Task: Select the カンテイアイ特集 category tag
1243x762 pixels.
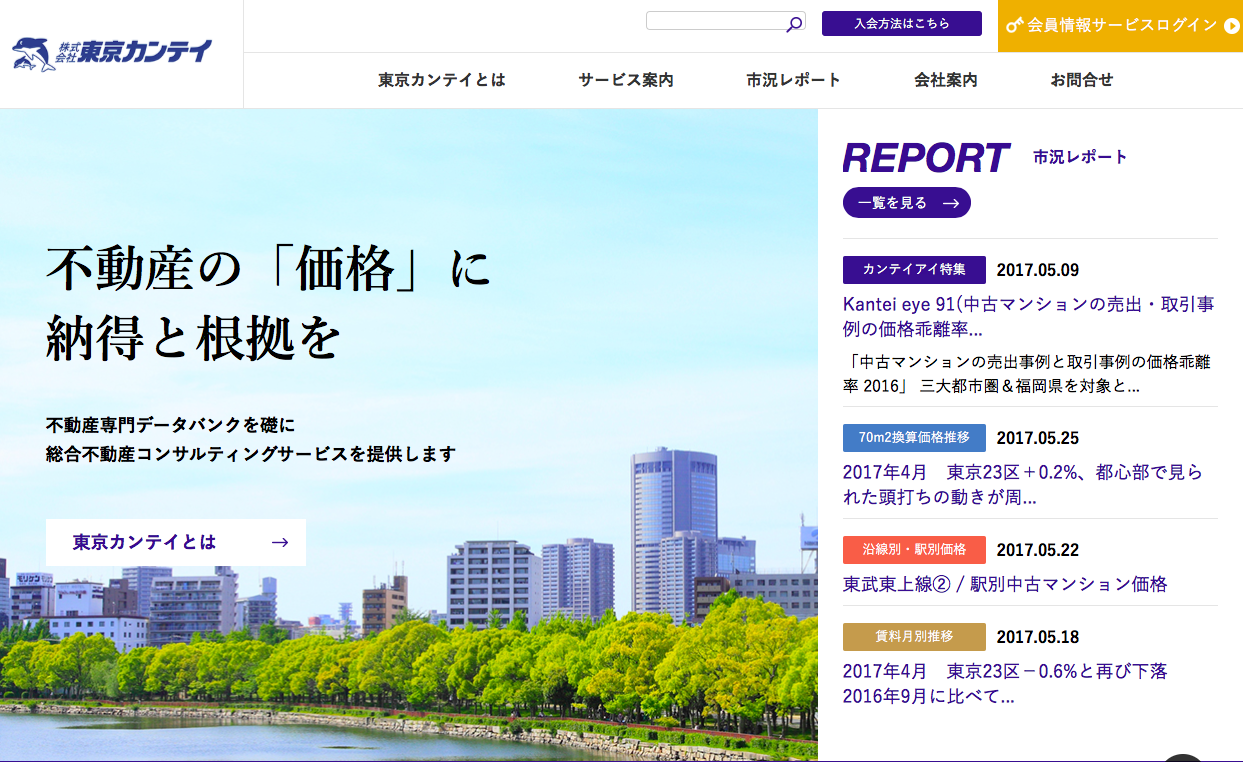Action: click(x=914, y=270)
